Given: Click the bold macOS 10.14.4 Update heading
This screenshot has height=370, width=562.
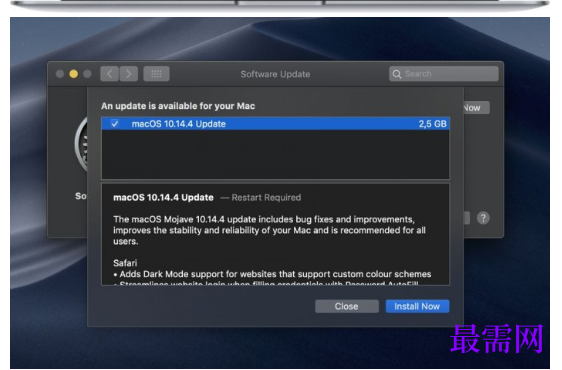Looking at the screenshot, I should click(163, 197).
